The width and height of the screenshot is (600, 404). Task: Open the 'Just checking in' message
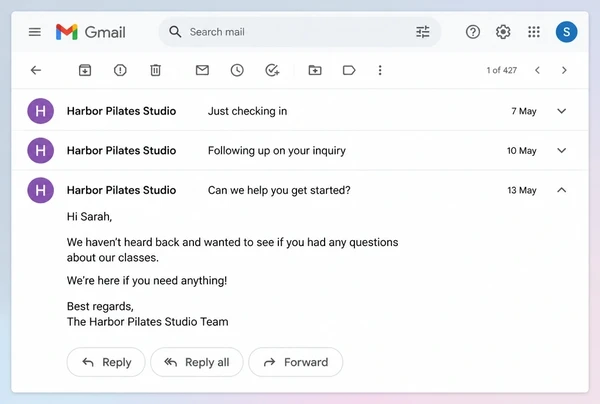click(300, 111)
